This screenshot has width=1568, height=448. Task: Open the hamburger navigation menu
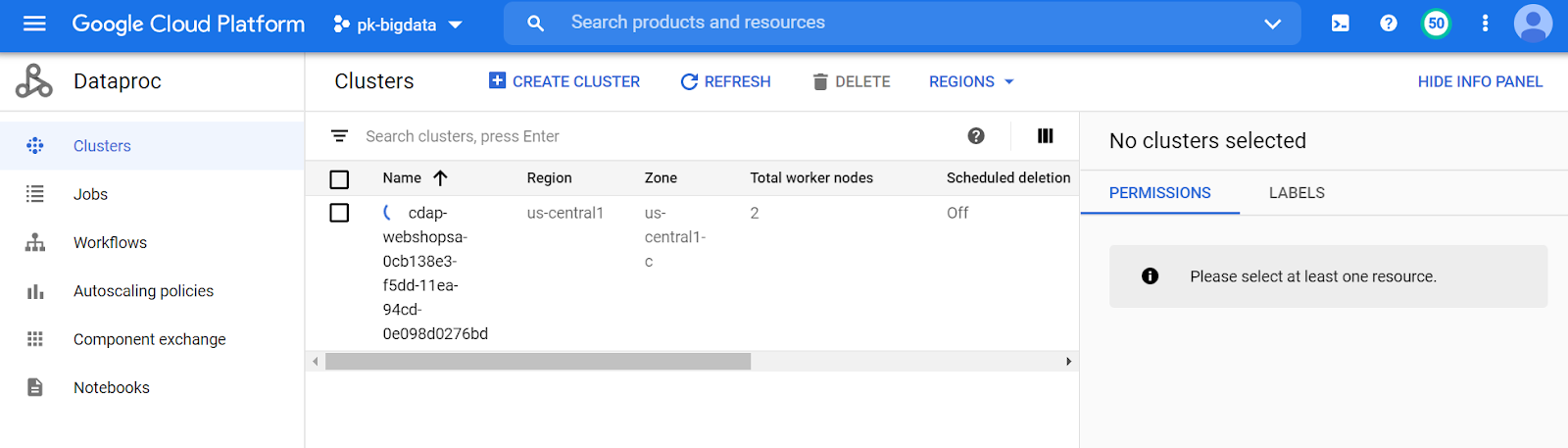pyautogui.click(x=34, y=24)
